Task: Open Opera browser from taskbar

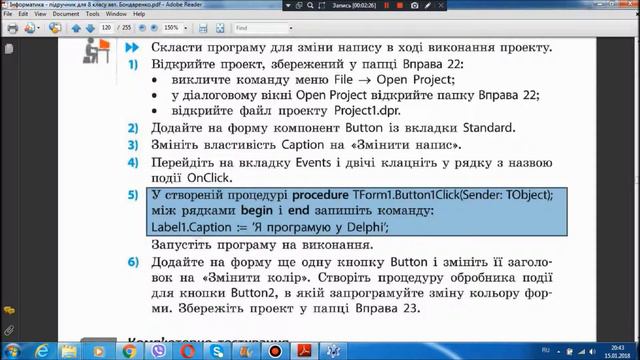Action: (187, 351)
